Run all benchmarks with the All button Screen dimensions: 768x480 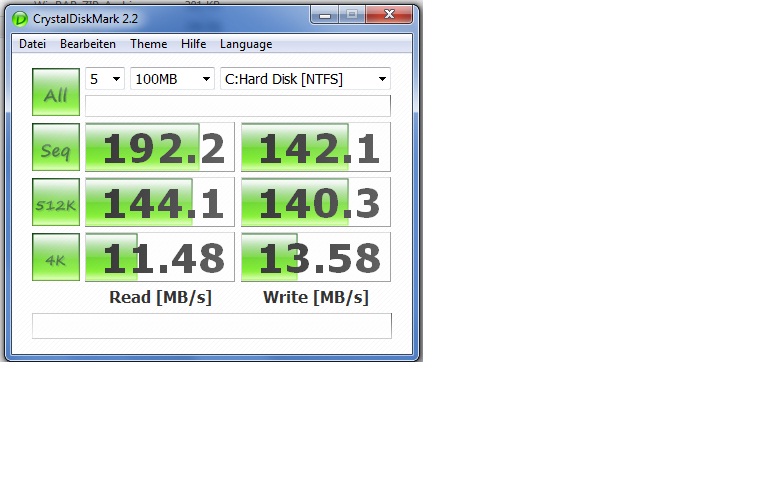click(56, 92)
